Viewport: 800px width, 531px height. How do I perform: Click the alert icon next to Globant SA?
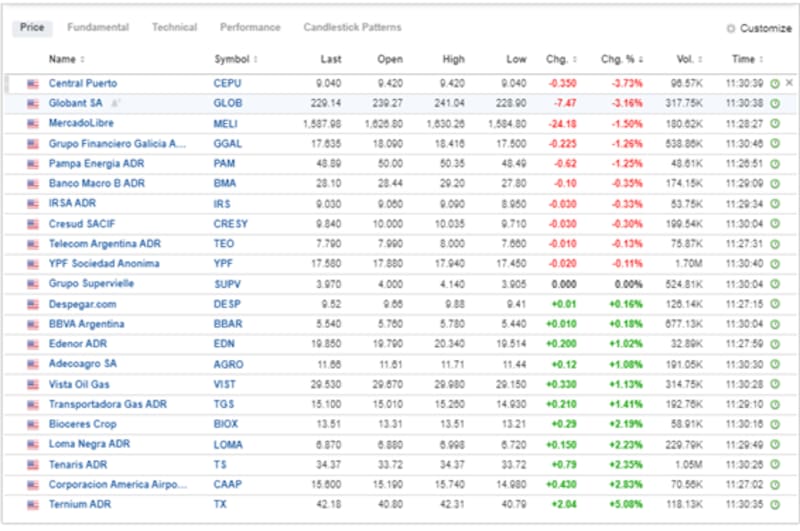pyautogui.click(x=115, y=103)
